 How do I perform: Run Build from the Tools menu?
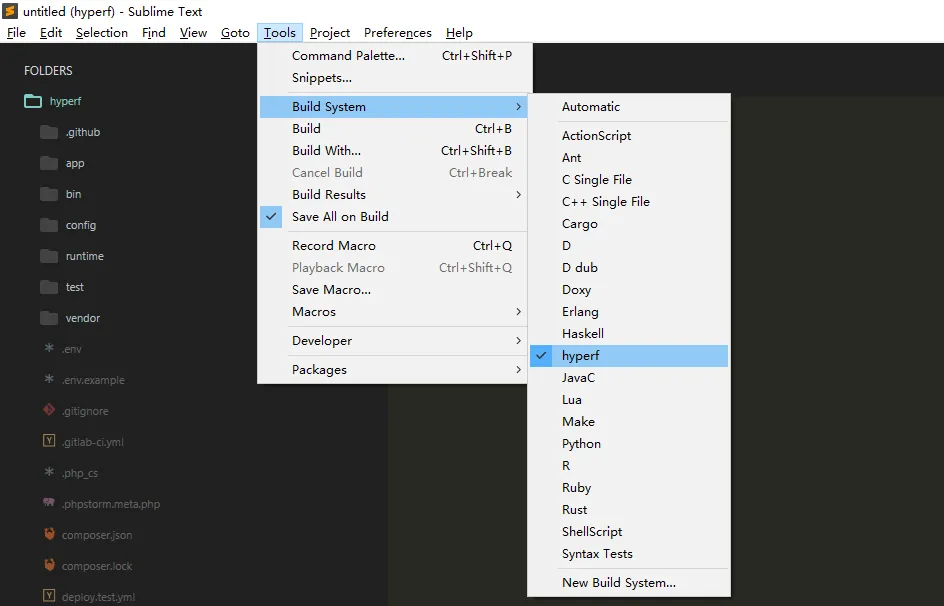[393, 129]
